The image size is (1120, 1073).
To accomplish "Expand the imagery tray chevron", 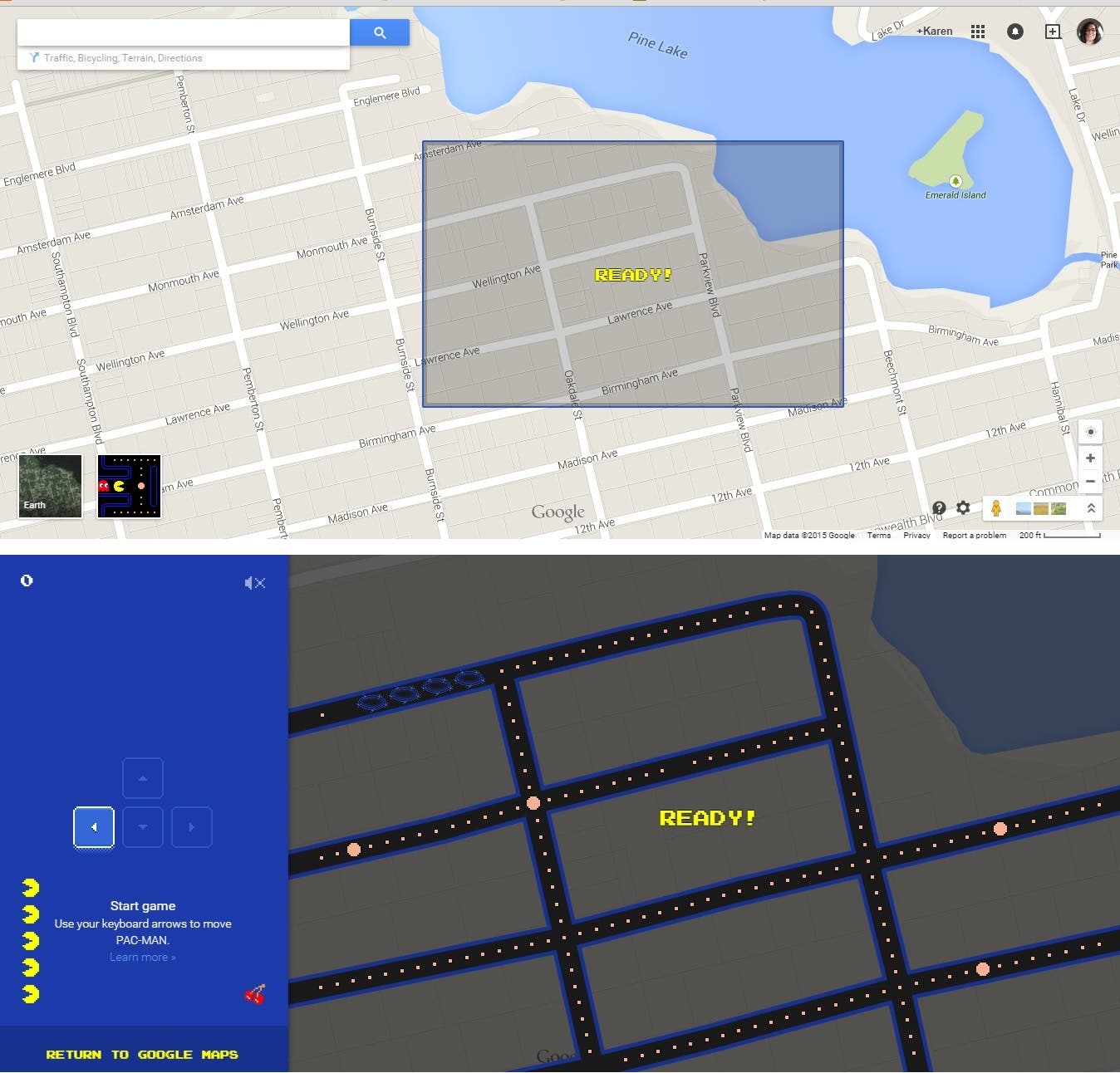I will point(1090,507).
